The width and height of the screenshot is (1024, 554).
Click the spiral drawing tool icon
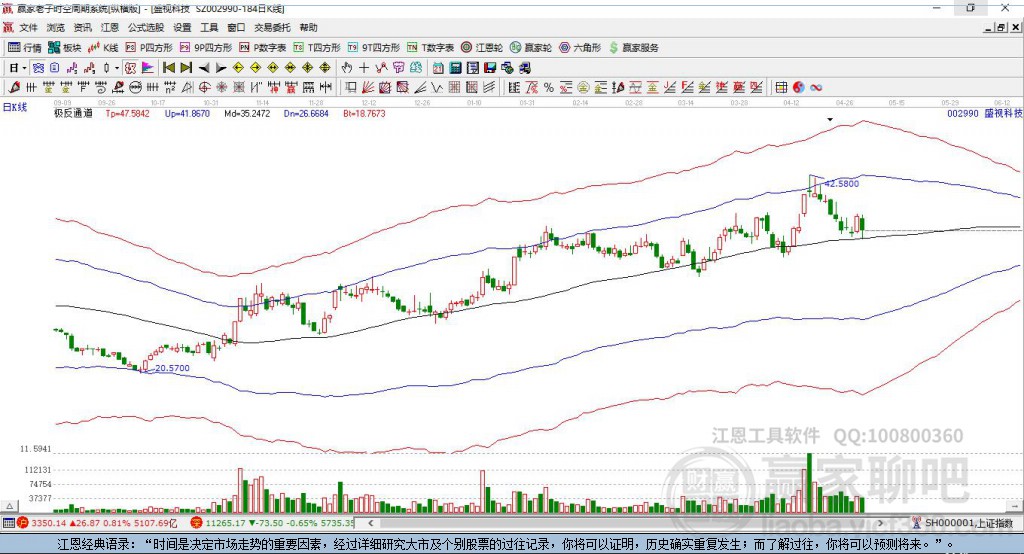[101, 88]
